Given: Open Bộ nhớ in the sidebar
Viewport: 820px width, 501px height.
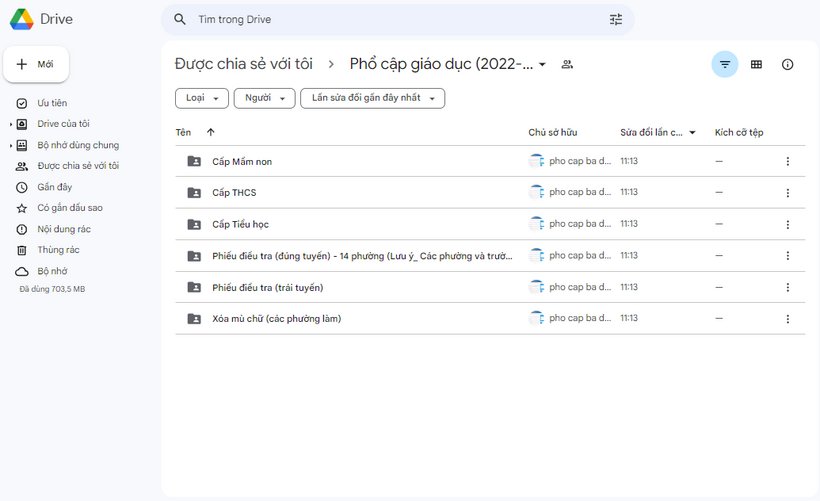Looking at the screenshot, I should click(52, 271).
